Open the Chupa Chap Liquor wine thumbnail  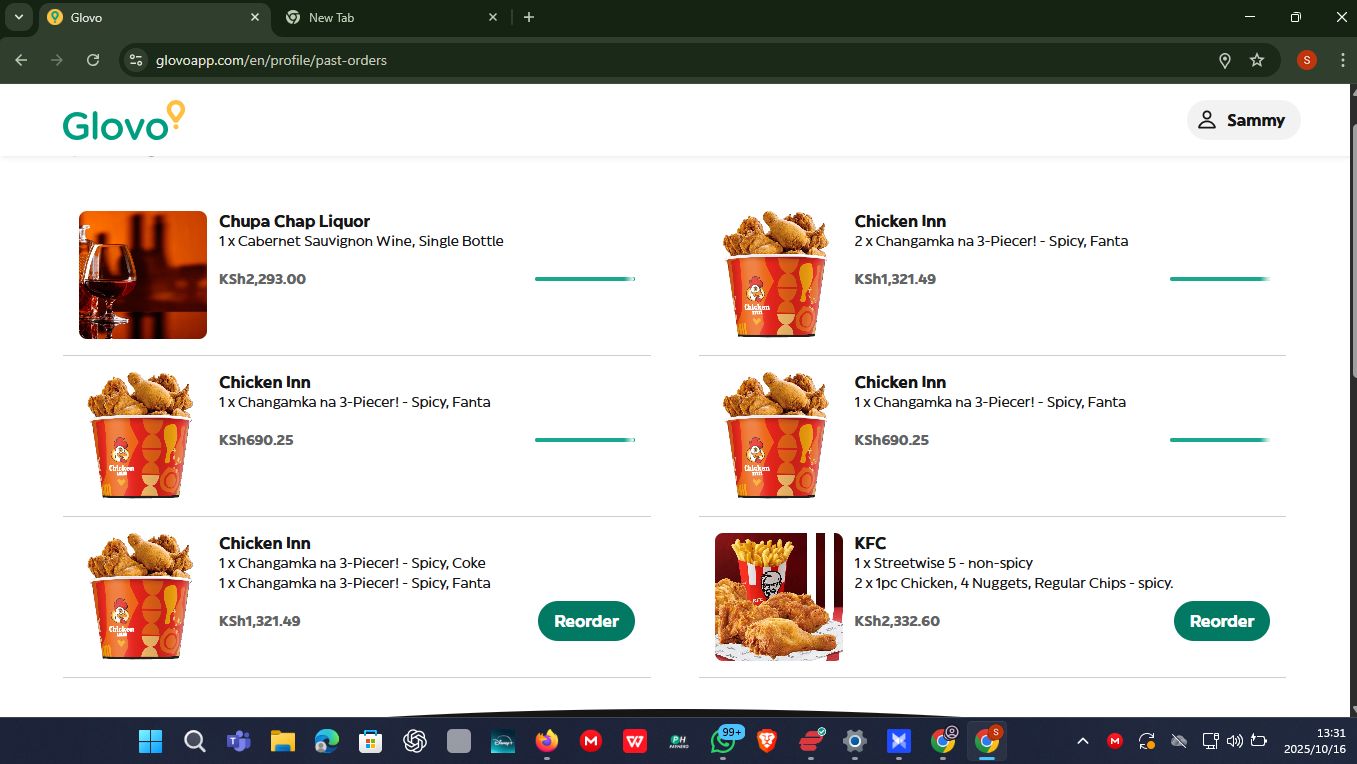(x=143, y=275)
